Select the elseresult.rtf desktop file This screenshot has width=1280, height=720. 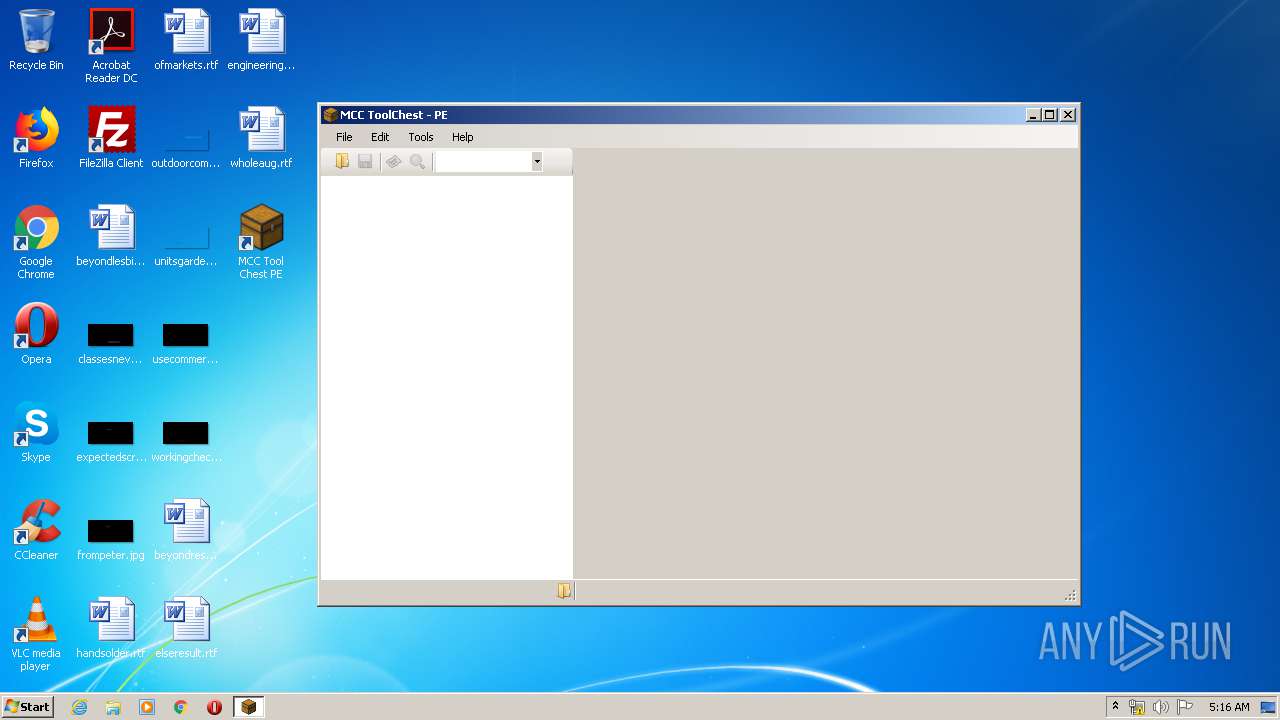coord(186,628)
